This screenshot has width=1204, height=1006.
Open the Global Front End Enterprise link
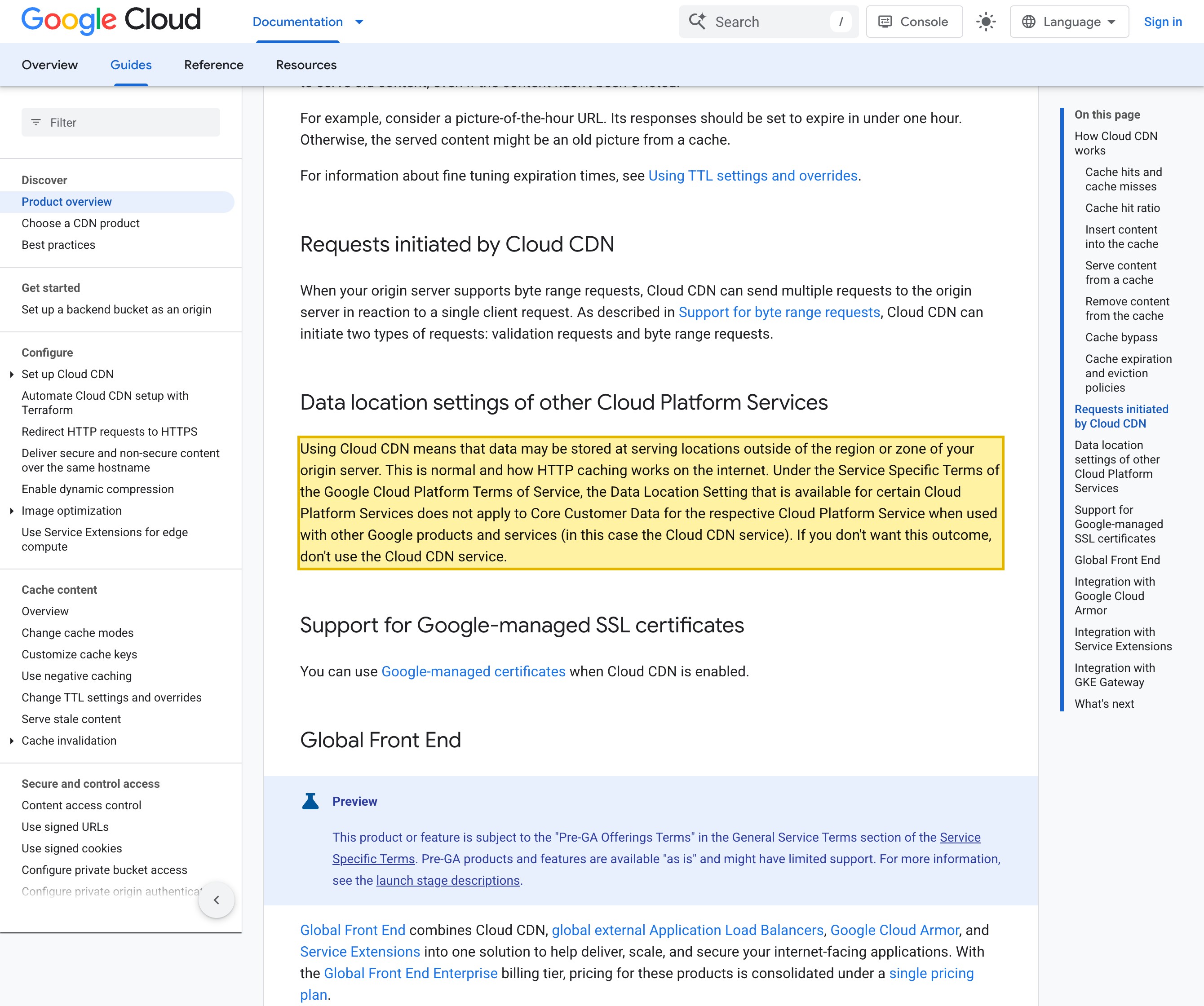pyautogui.click(x=411, y=973)
